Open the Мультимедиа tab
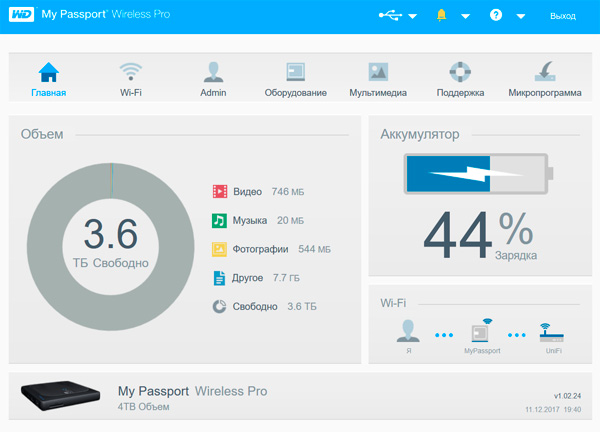 click(x=377, y=79)
